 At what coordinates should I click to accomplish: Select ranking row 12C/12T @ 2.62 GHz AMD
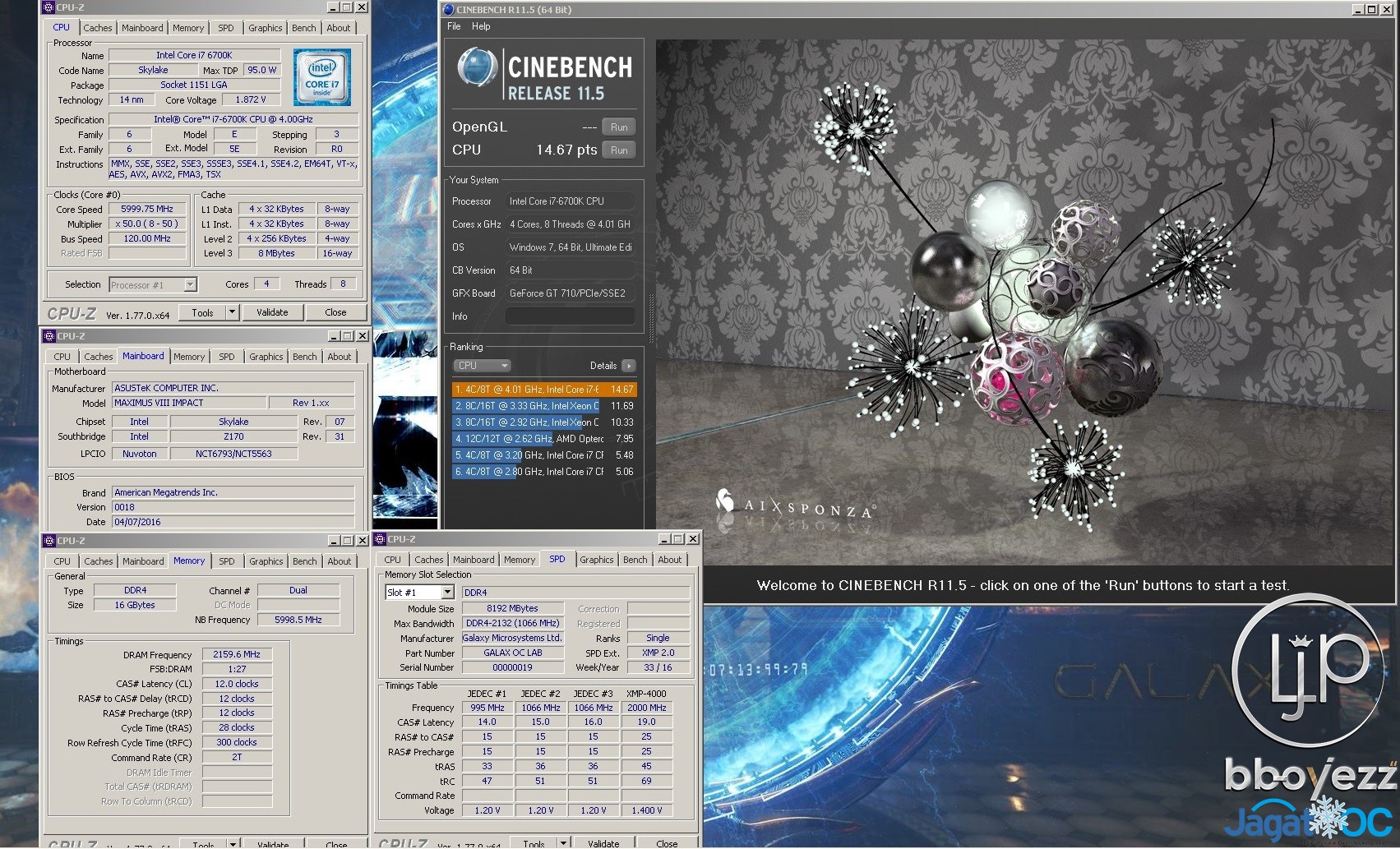[x=543, y=439]
